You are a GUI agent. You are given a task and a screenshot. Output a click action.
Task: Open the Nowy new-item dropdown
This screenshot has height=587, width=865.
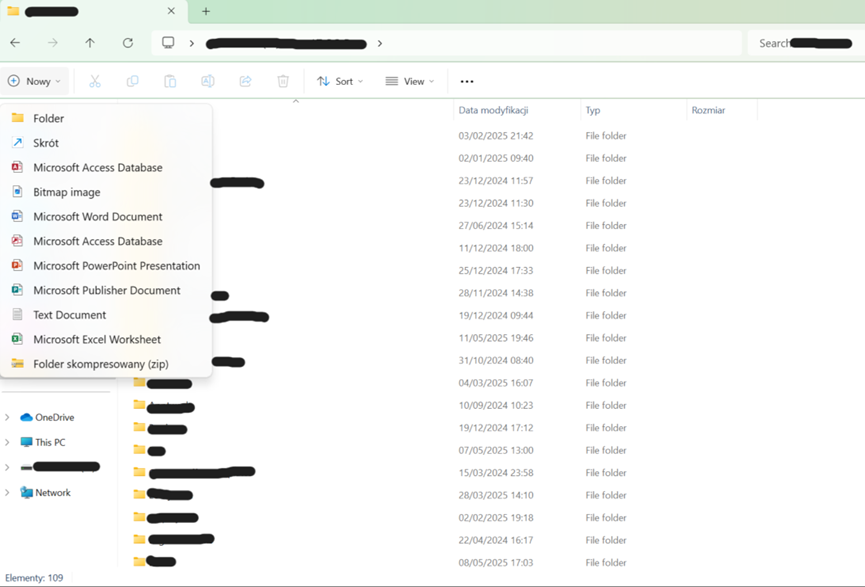point(34,82)
